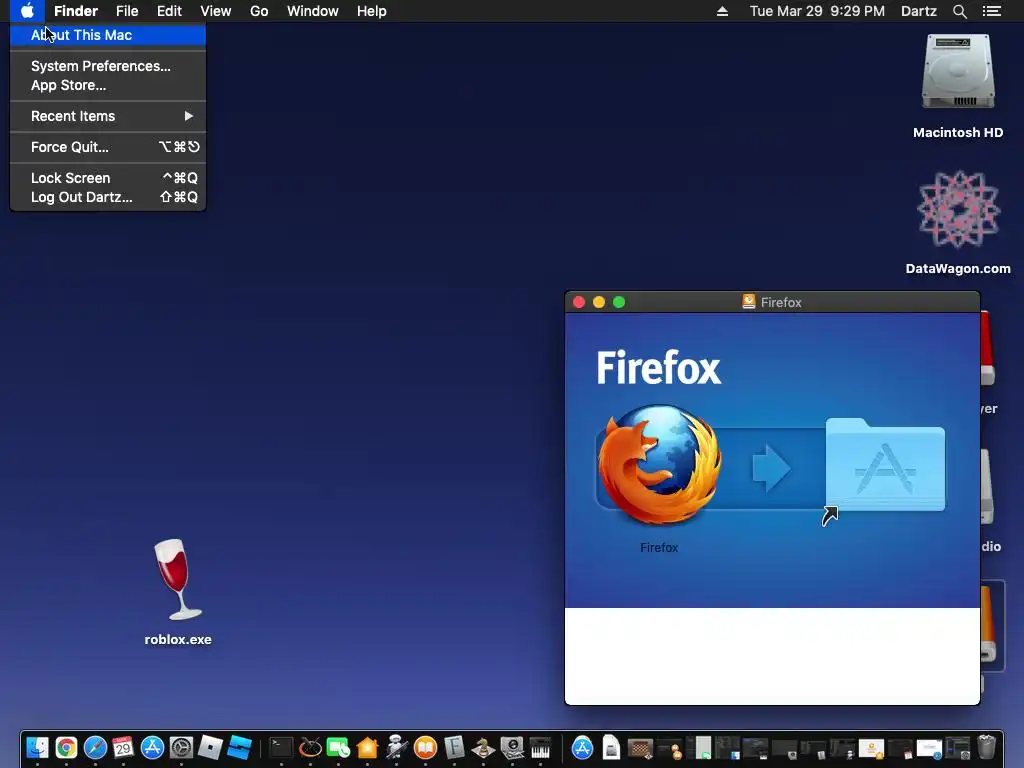
Task: Open the Finder menu in menu bar
Action: (x=76, y=11)
